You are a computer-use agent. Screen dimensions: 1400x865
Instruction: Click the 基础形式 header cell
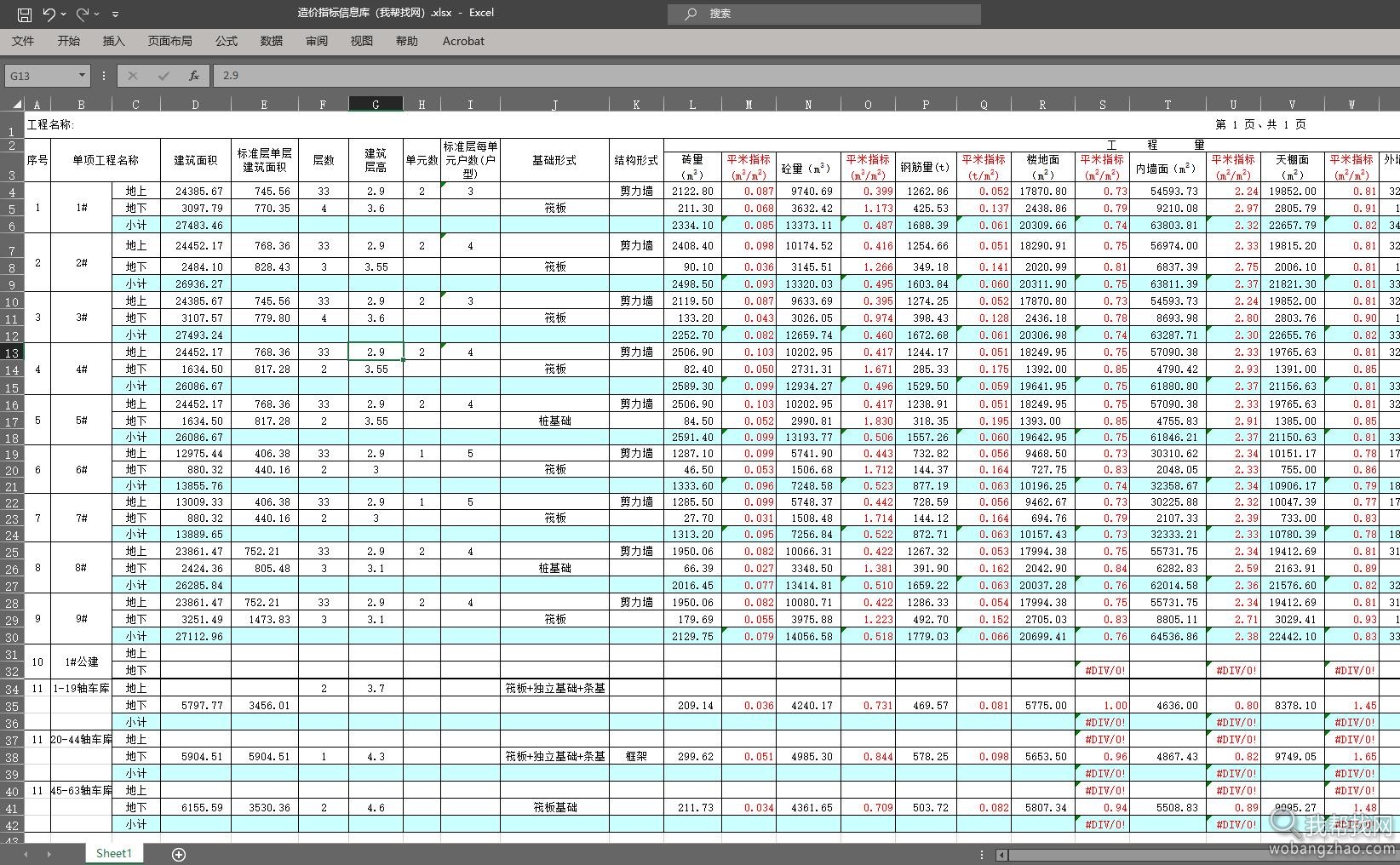[554, 160]
